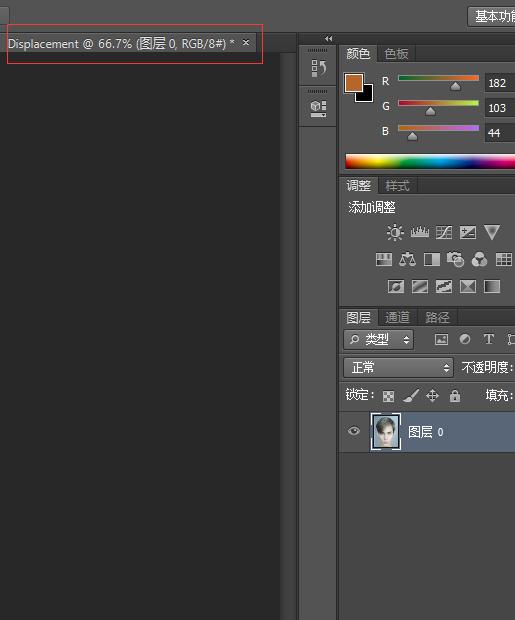Add a Brightness/Contrast adjustment
515x620 pixels.
point(395,232)
